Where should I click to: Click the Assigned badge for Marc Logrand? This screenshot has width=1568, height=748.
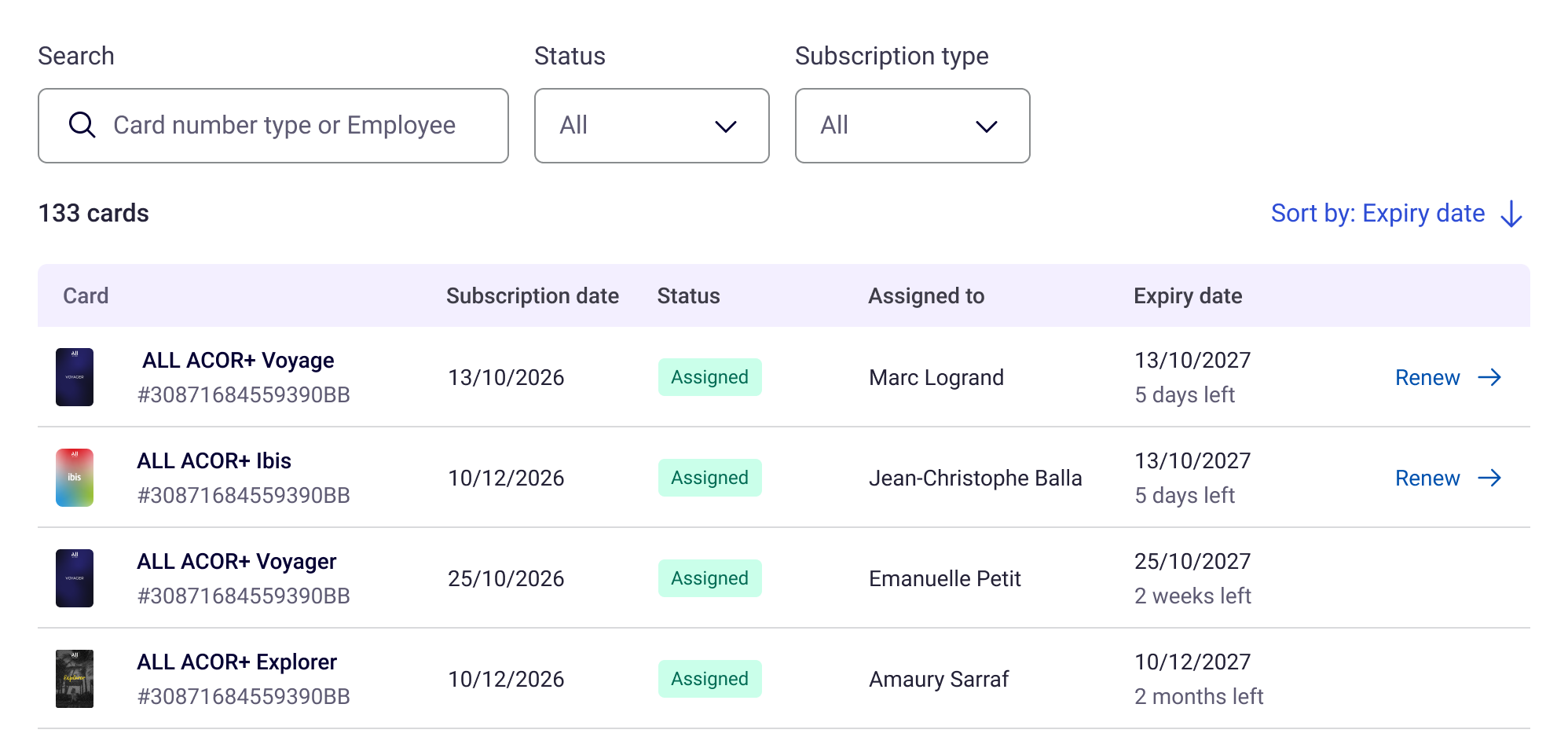pos(710,377)
